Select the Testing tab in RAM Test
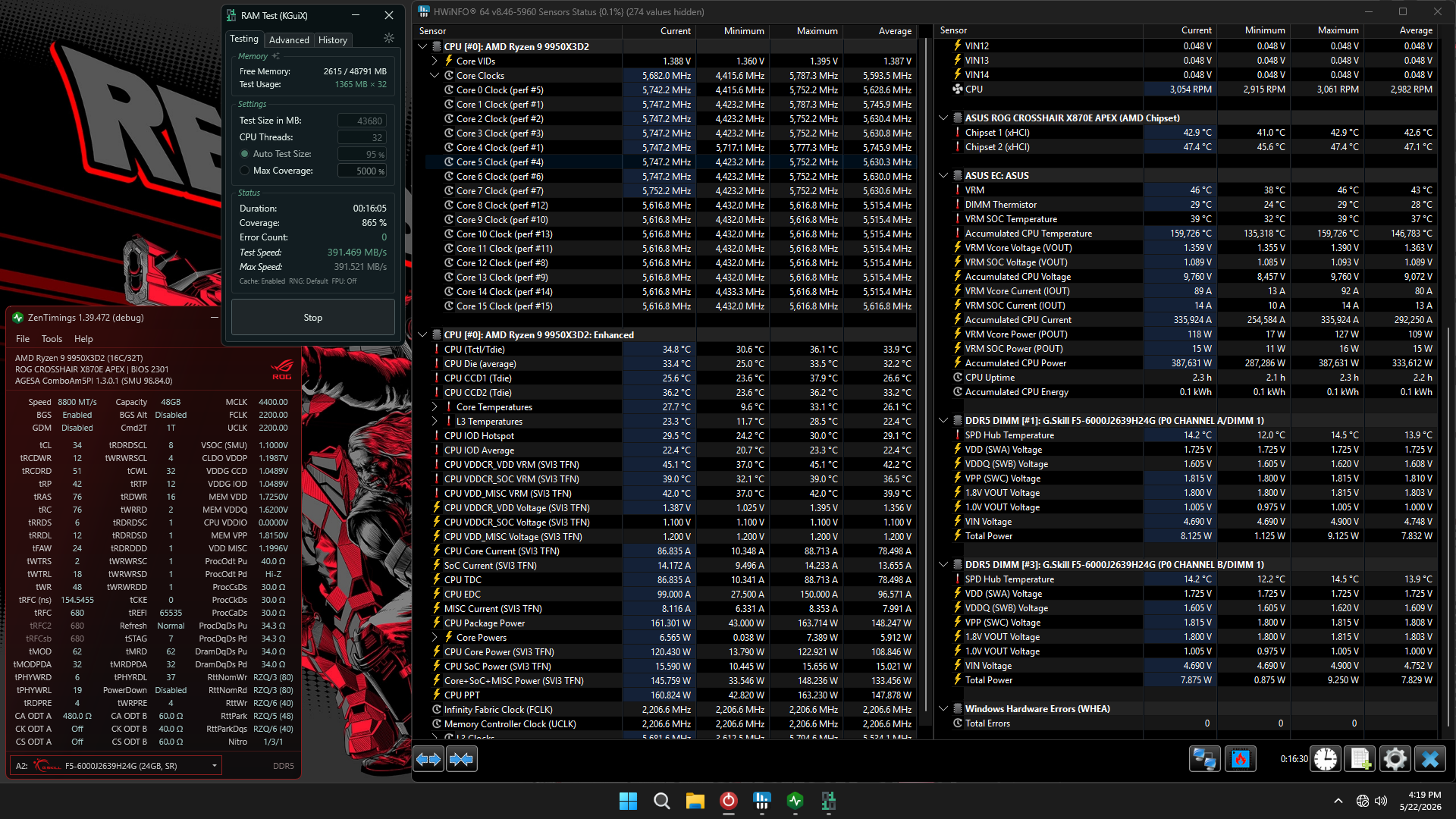This screenshot has height=819, width=1456. pyautogui.click(x=244, y=39)
